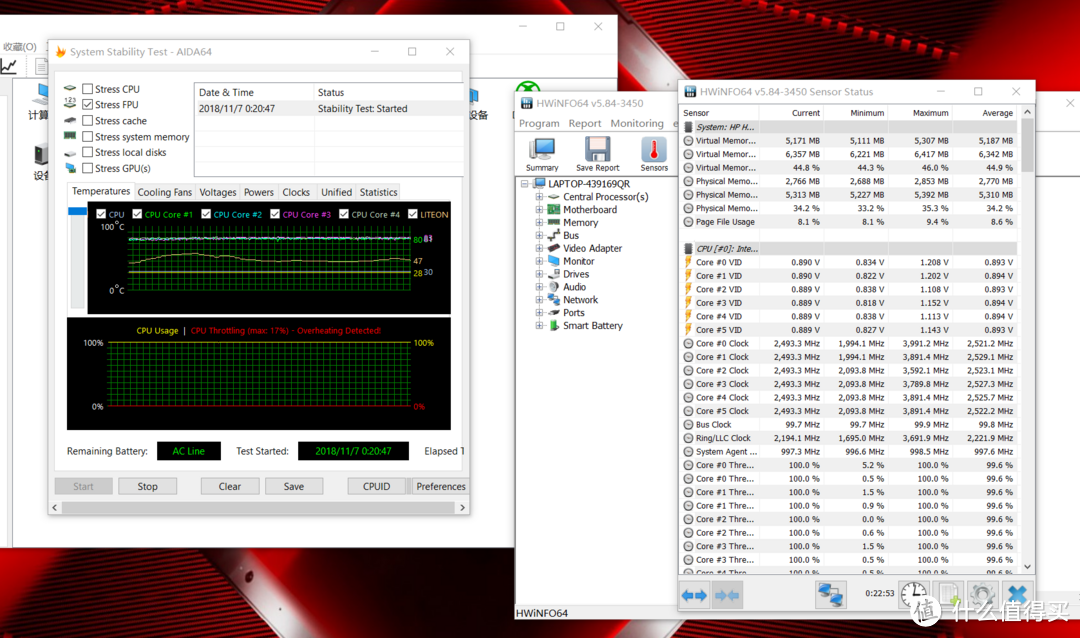Toggle the CPU graph legend checkbox
This screenshot has height=638, width=1080.
pyautogui.click(x=101, y=214)
